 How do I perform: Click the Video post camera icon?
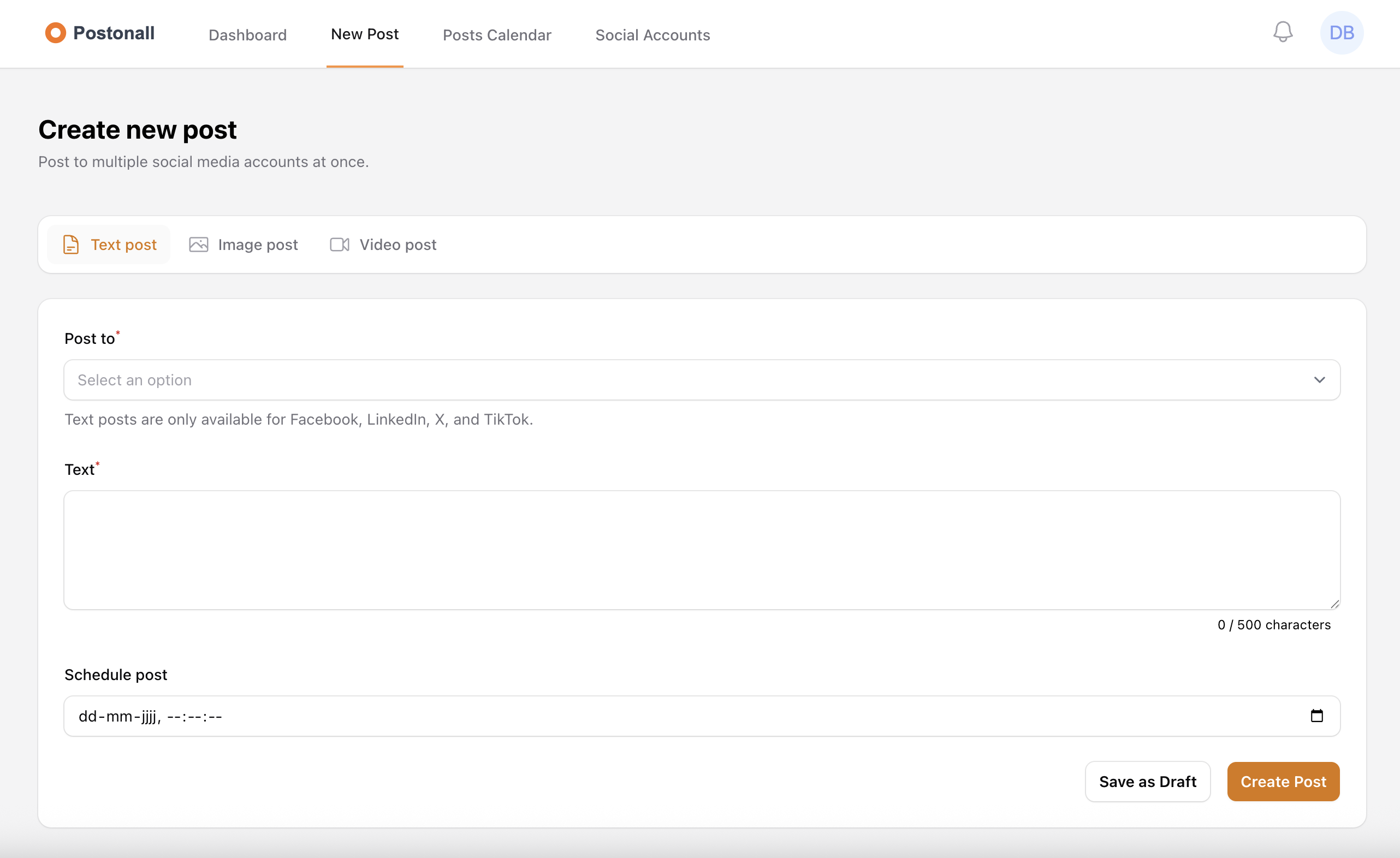pos(340,245)
